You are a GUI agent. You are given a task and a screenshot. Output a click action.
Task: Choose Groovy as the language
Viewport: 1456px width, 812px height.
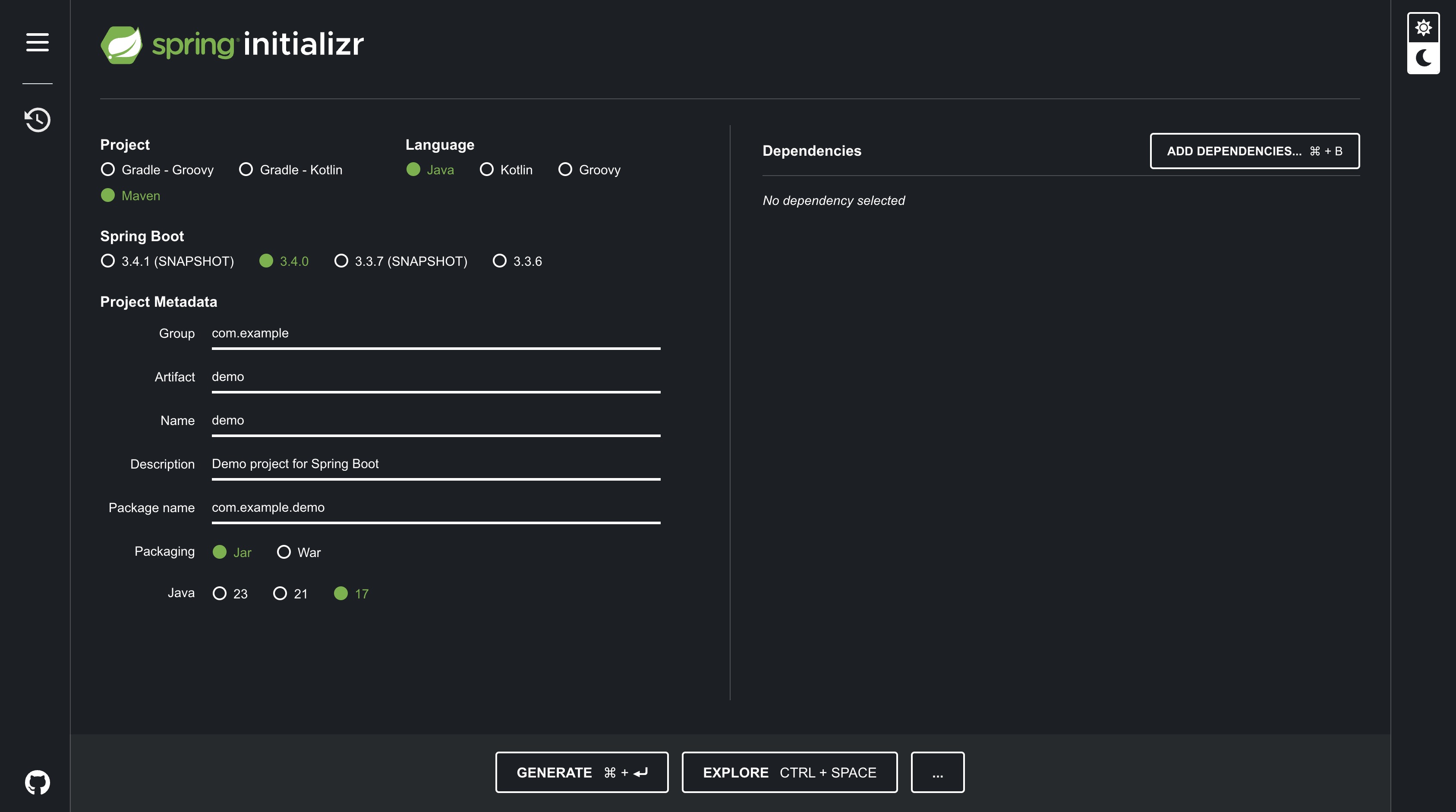click(x=589, y=170)
